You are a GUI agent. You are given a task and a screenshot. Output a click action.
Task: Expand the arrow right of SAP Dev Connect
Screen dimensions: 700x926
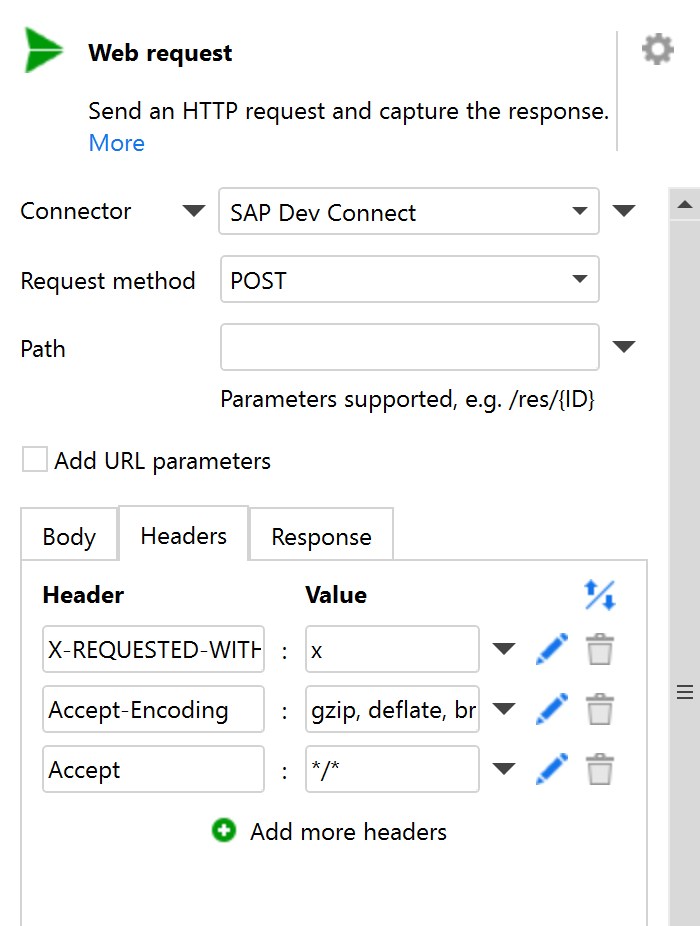click(x=624, y=210)
